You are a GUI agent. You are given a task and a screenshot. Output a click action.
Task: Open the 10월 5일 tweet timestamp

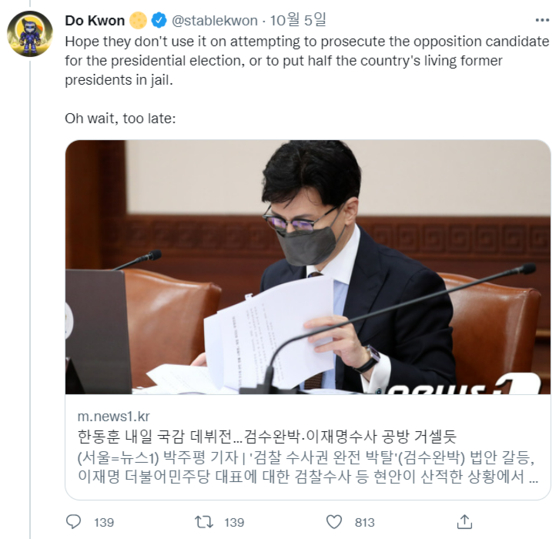tap(298, 20)
